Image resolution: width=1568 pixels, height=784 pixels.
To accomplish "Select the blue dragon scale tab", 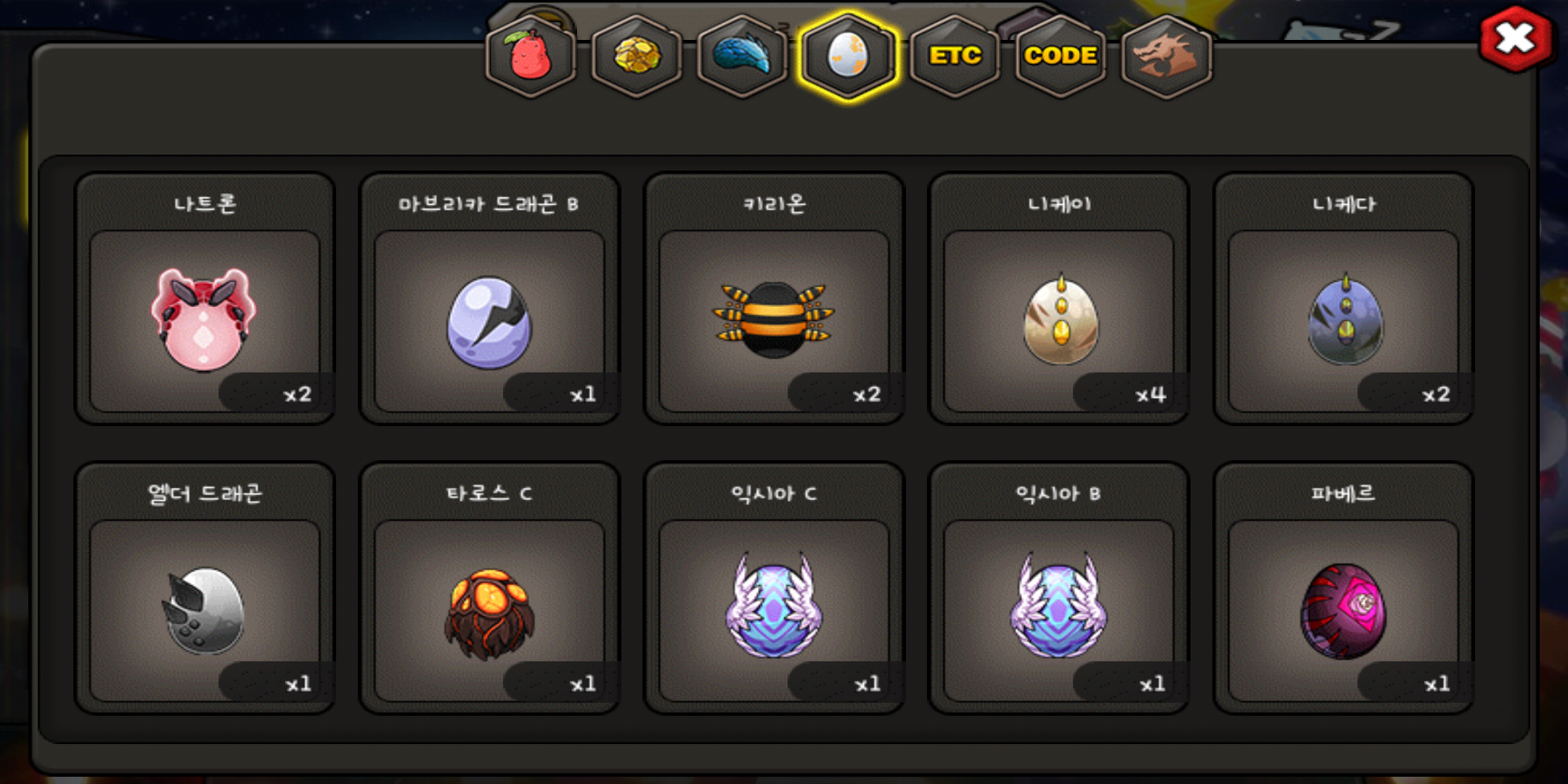I will [742, 56].
